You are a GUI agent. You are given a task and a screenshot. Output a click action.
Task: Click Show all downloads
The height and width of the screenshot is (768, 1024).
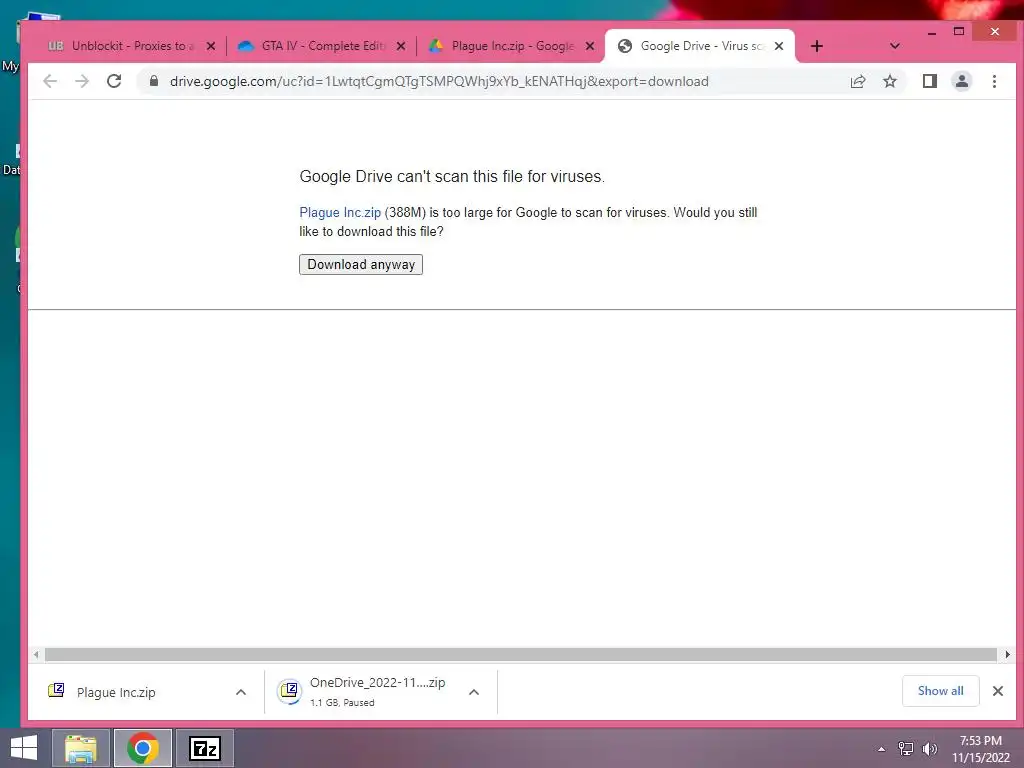(940, 691)
